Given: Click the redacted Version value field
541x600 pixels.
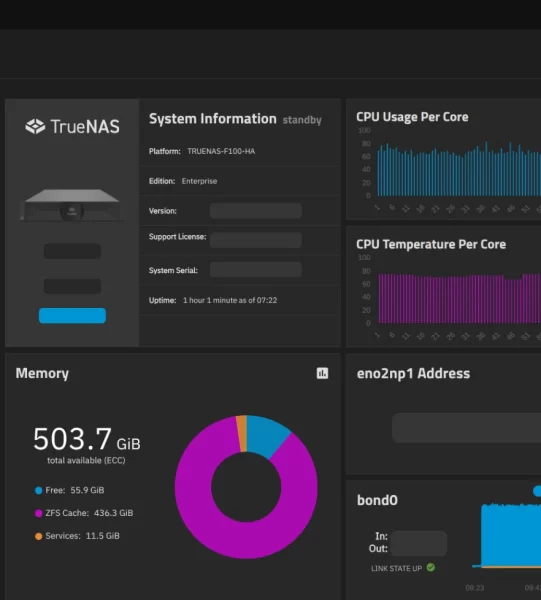Looking at the screenshot, I should point(256,211).
